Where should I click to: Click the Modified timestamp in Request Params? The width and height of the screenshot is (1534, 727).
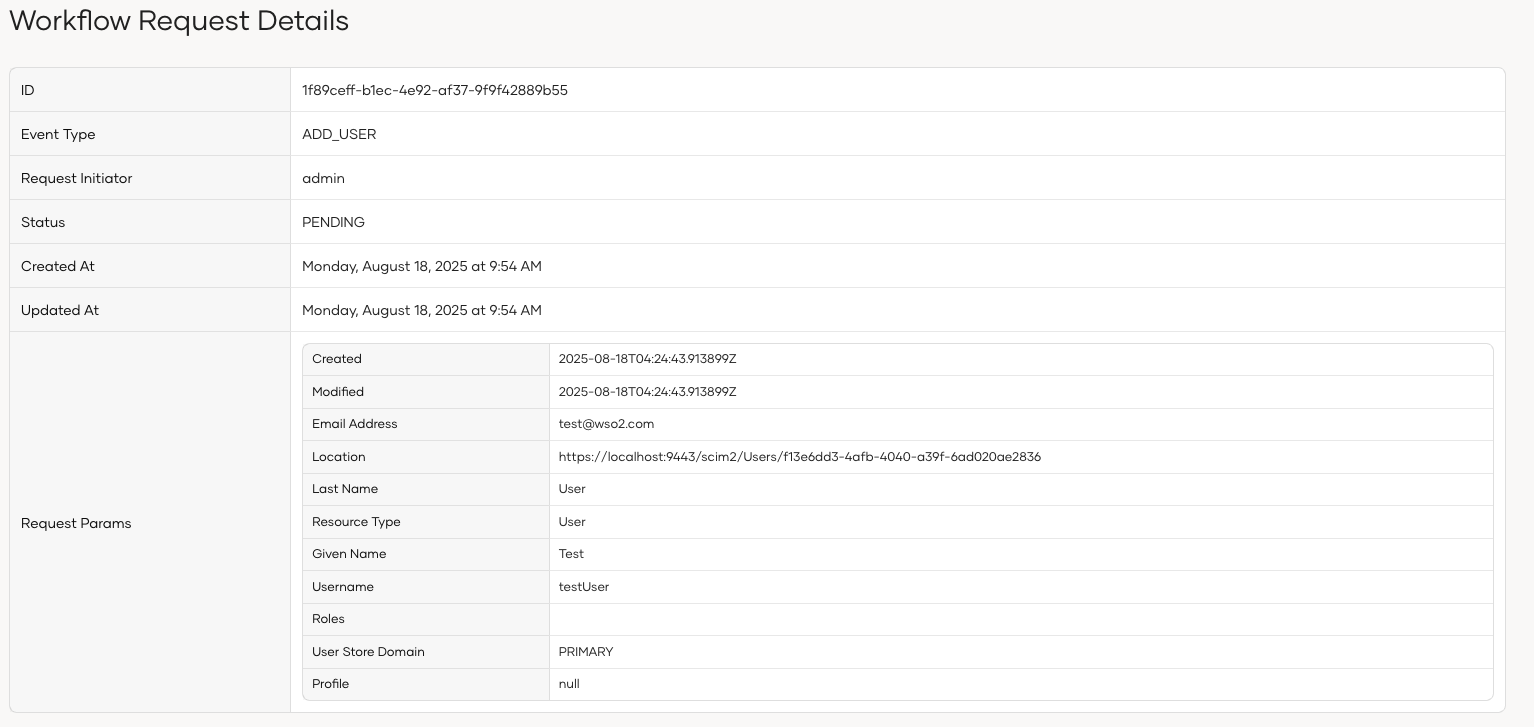pos(648,391)
